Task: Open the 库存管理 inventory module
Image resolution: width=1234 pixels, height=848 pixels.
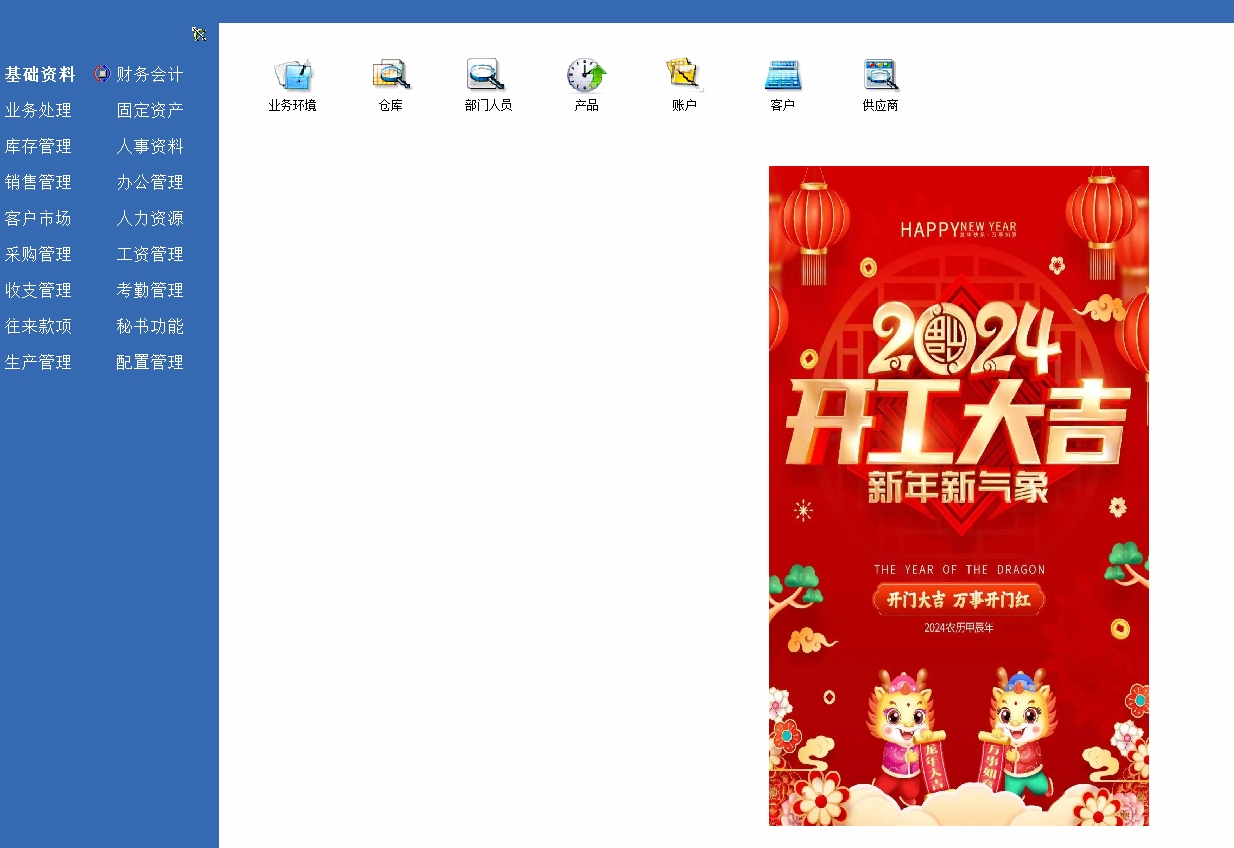Action: (38, 147)
